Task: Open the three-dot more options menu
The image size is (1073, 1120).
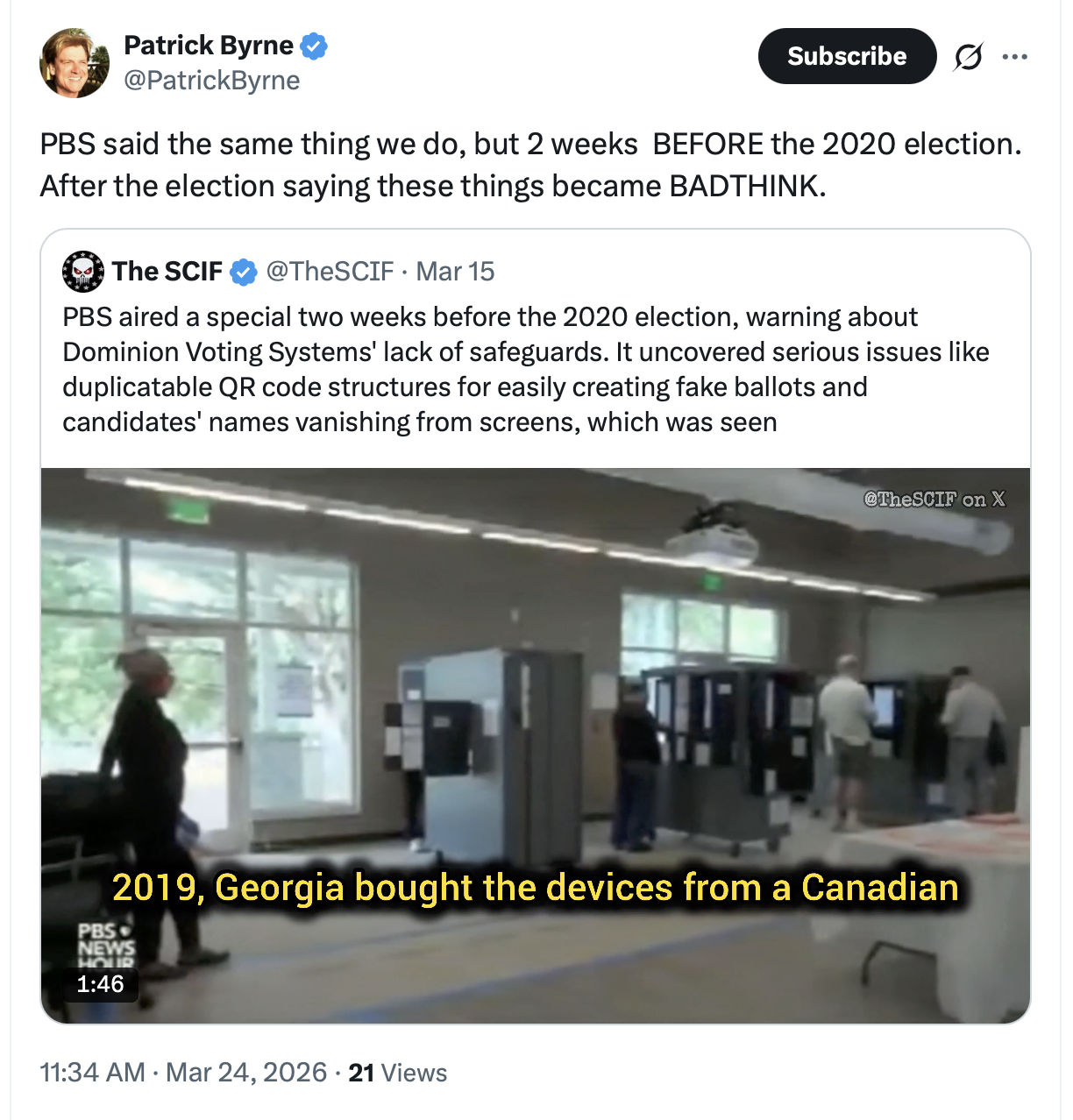Action: (x=1014, y=57)
